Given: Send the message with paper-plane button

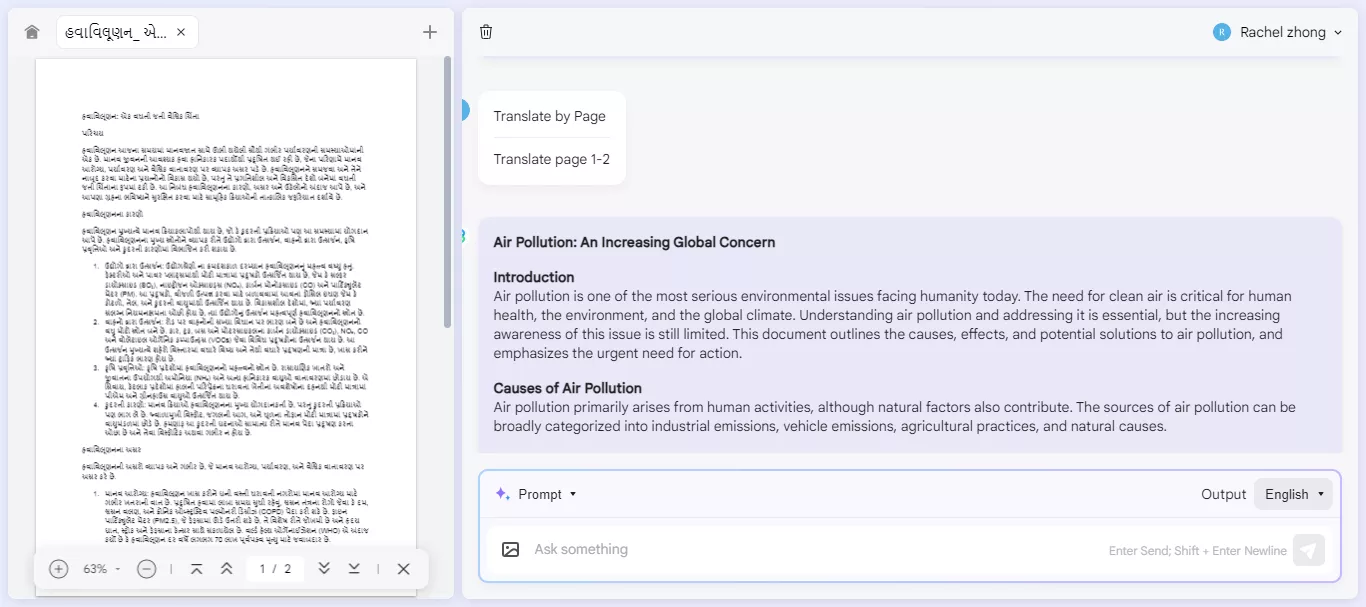Looking at the screenshot, I should click(1309, 550).
